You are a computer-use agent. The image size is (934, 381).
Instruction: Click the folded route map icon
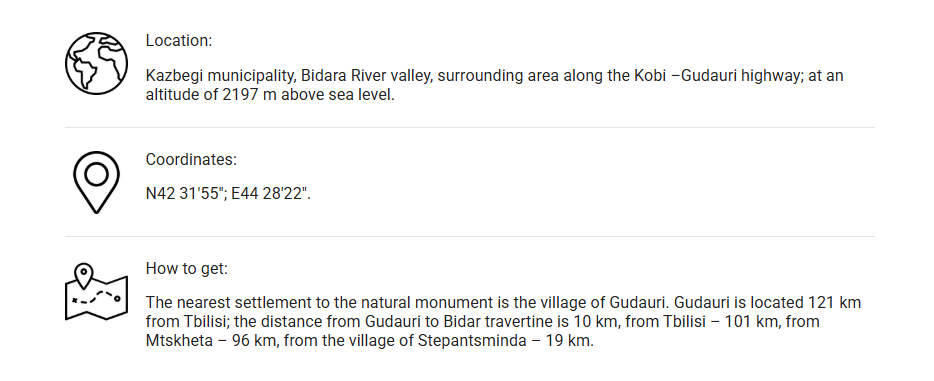(96, 292)
